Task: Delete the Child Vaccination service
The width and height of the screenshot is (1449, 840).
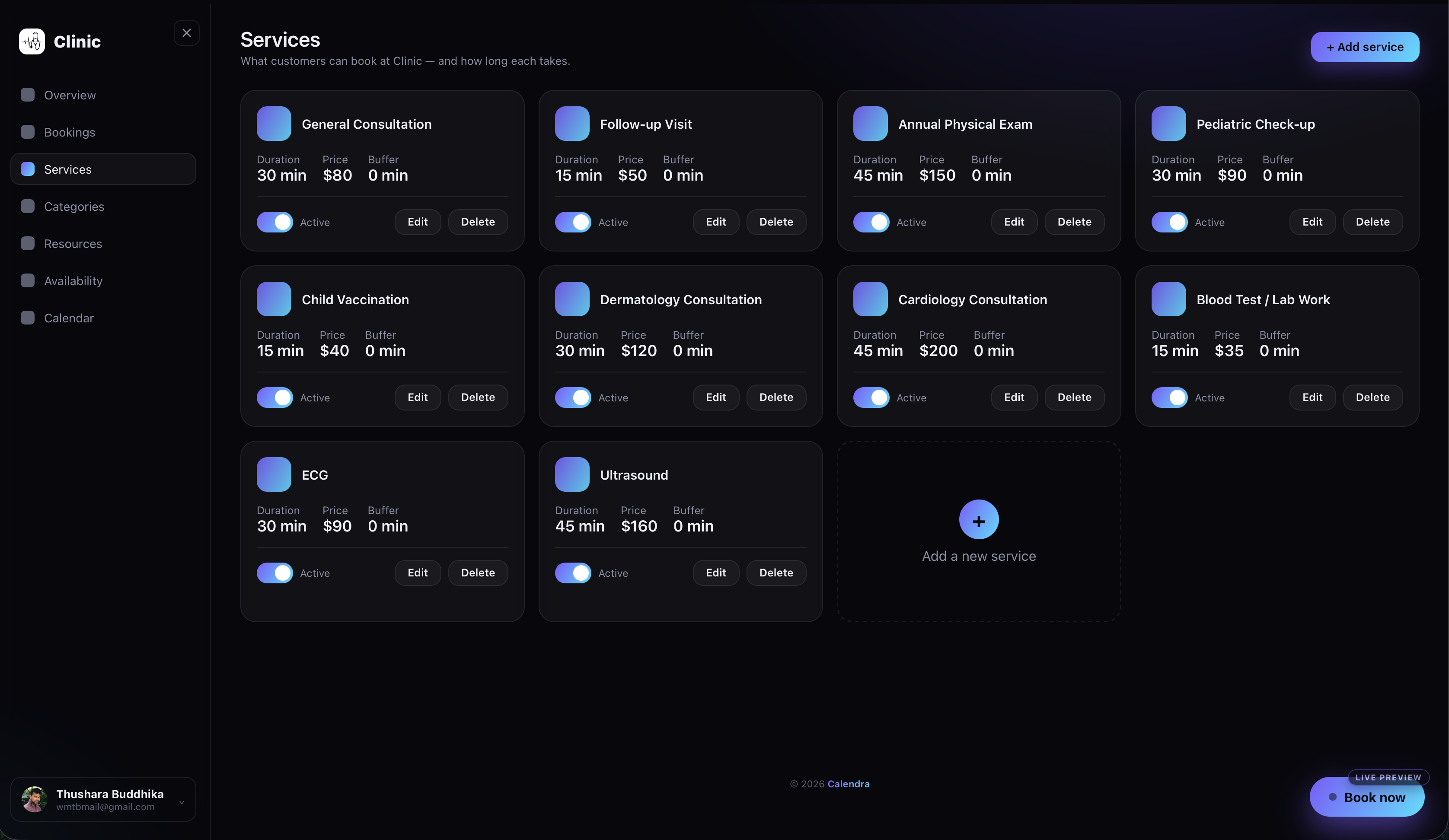Action: click(478, 397)
